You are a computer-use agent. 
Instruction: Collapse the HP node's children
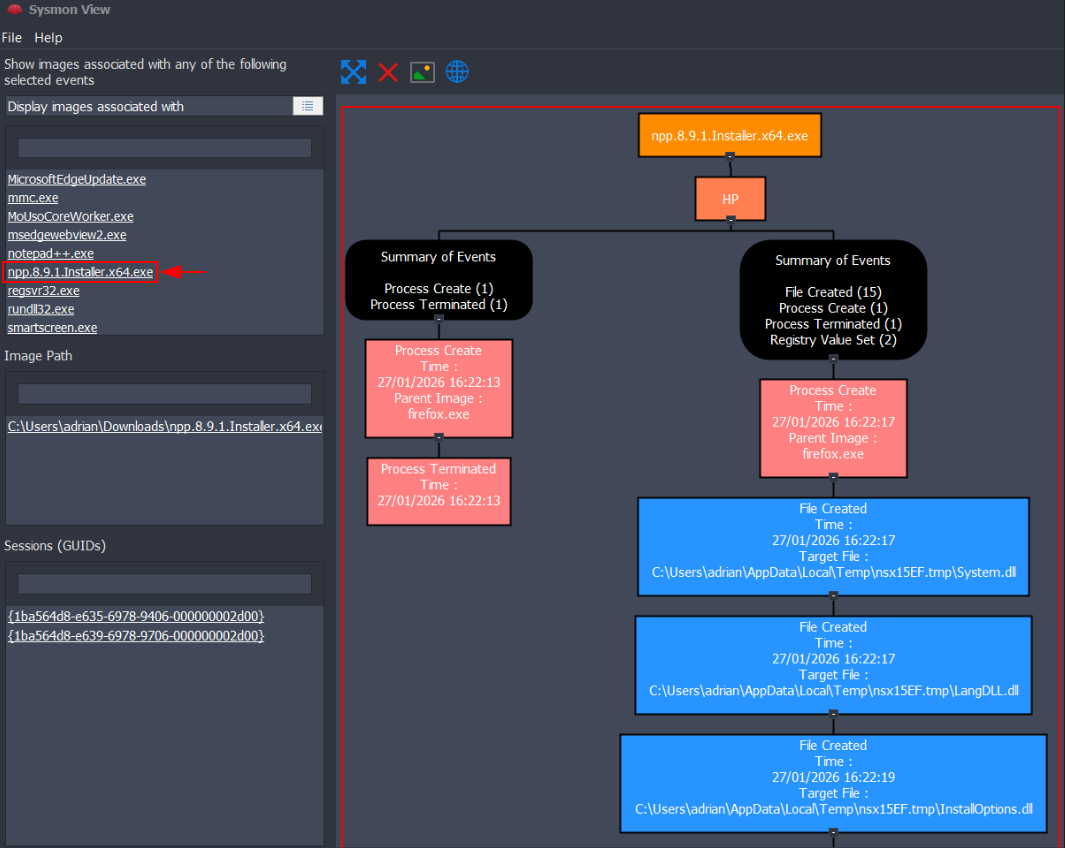(730, 219)
